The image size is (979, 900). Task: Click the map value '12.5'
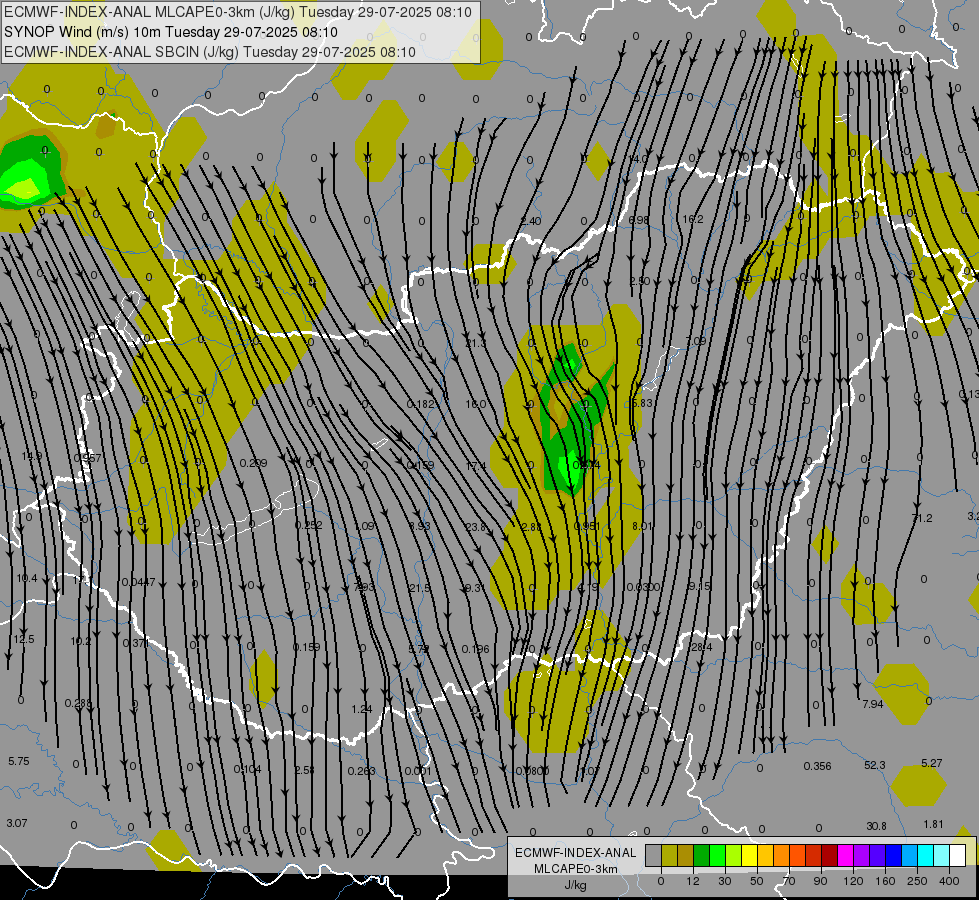(x=24, y=640)
